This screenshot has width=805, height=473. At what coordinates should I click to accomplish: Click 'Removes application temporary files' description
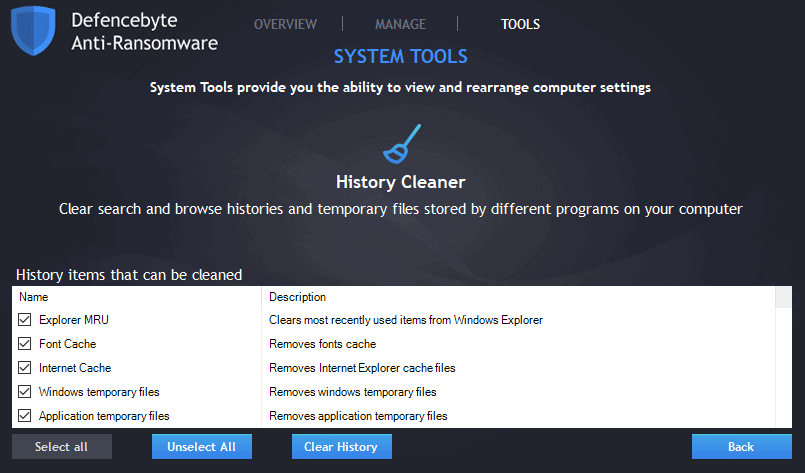(x=358, y=416)
